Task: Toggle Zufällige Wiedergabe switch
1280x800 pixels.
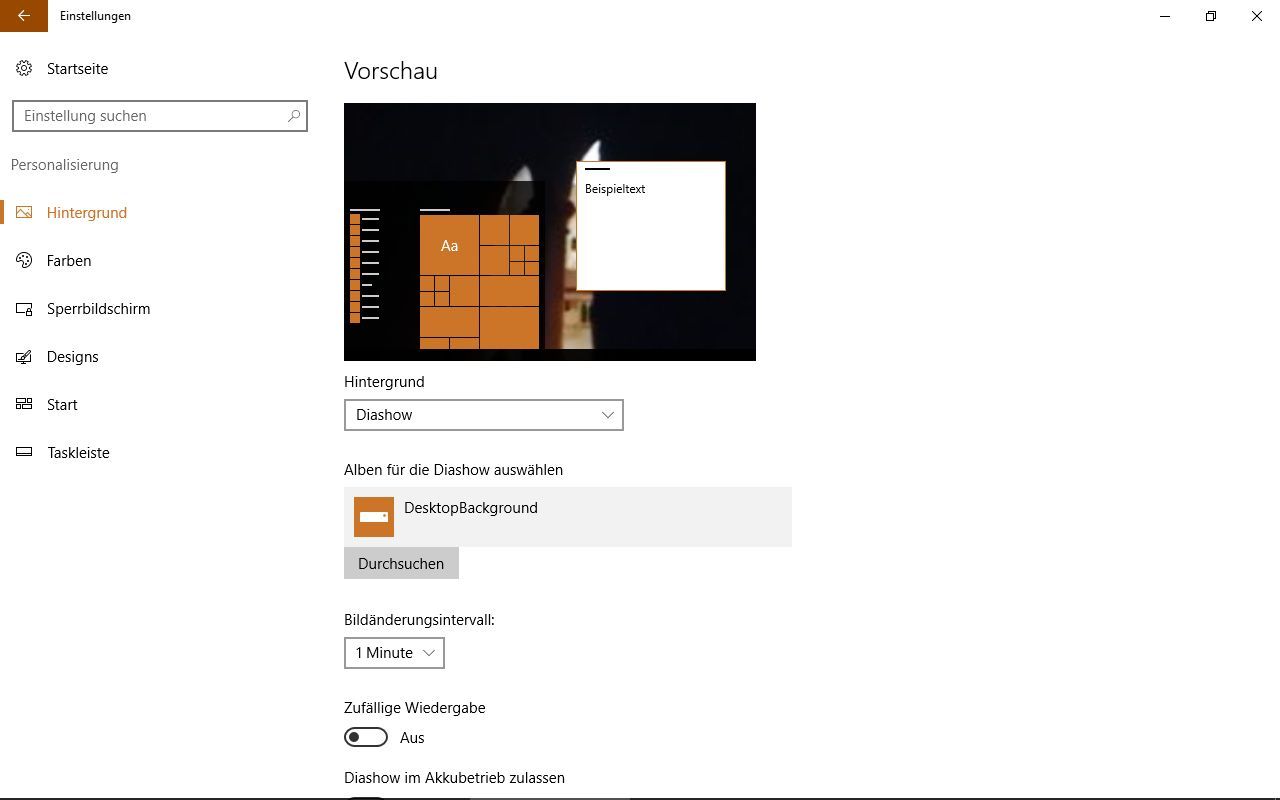Action: coord(366,738)
